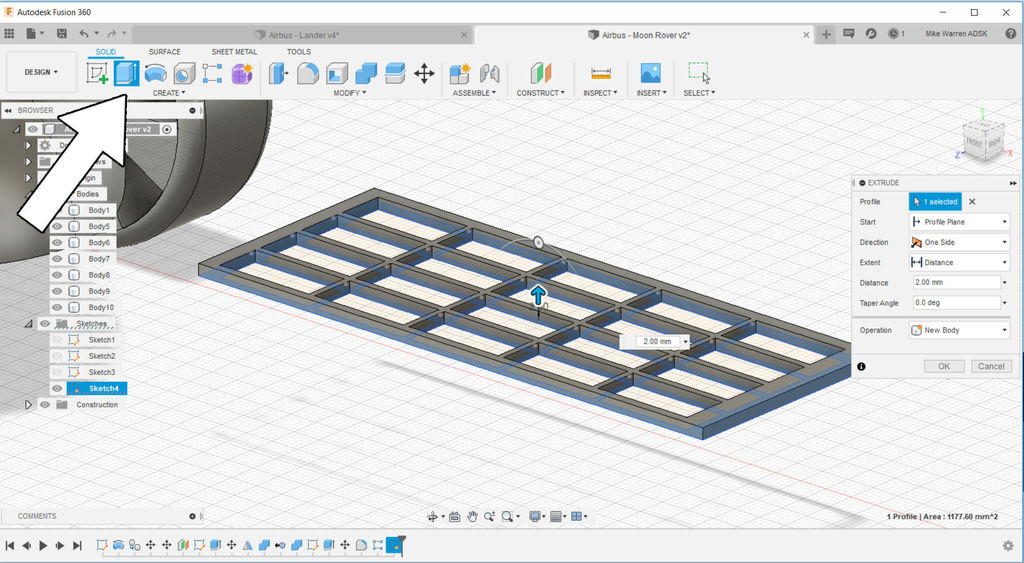Click the Distance input field in Extrude
This screenshot has width=1024, height=563.
pos(954,282)
